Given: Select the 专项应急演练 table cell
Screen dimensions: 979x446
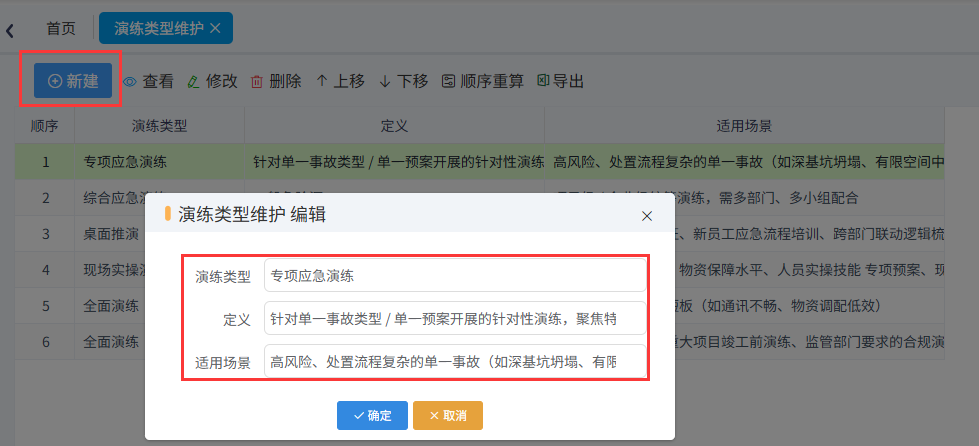Looking at the screenshot, I should click(159, 162).
